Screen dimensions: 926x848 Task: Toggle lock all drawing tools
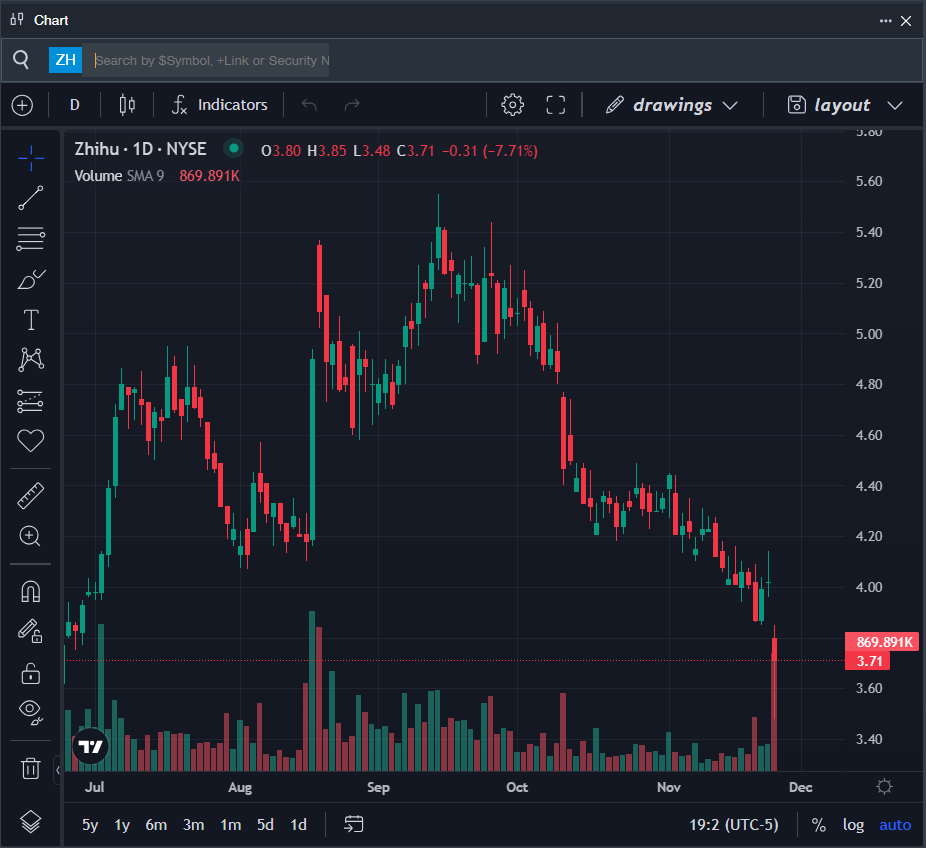coord(31,672)
